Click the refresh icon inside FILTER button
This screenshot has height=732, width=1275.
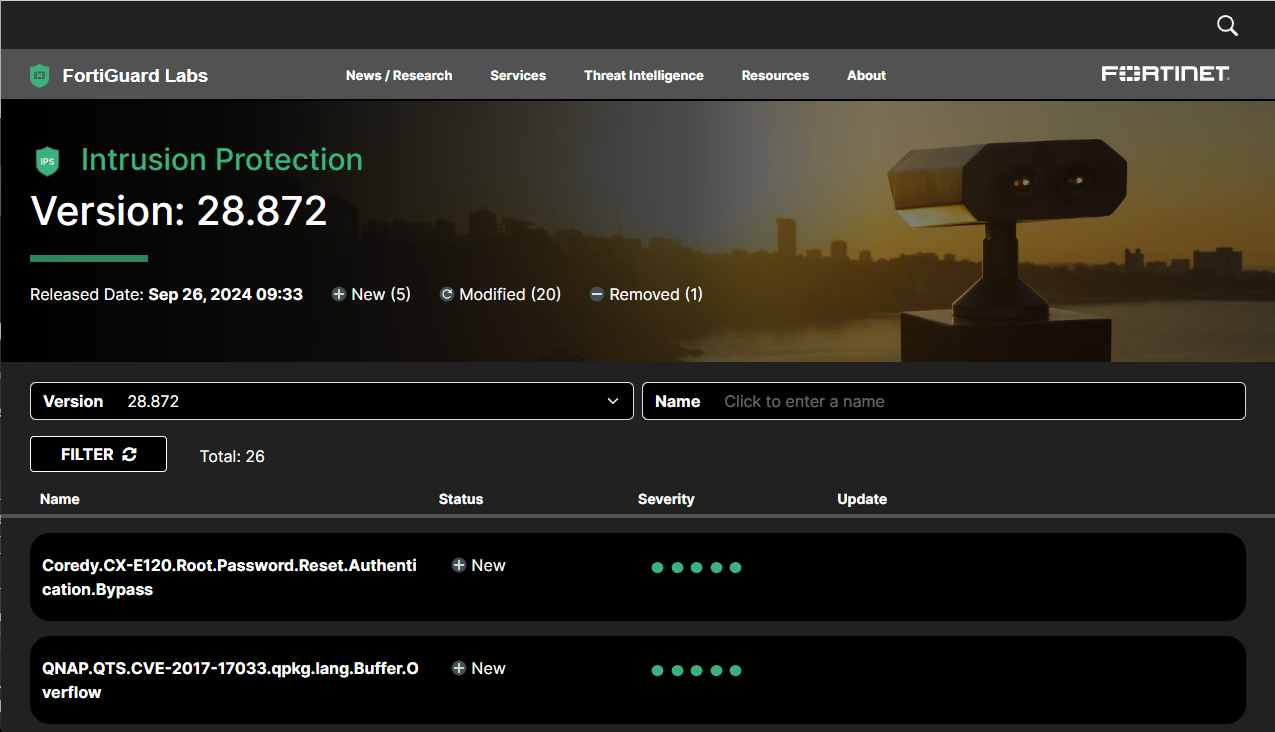click(130, 454)
